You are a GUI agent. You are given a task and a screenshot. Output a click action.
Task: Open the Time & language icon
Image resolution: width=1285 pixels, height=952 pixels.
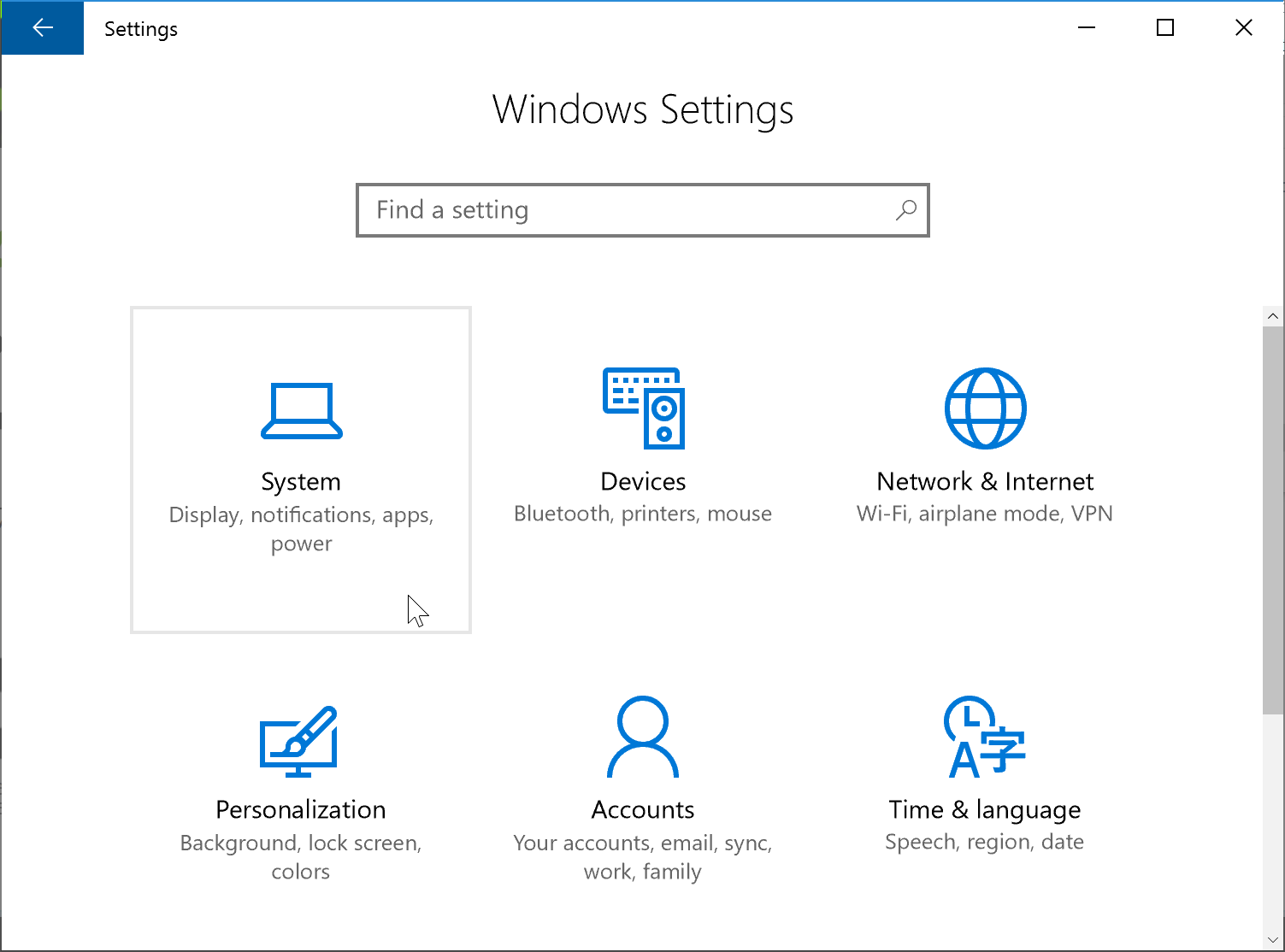point(985,737)
